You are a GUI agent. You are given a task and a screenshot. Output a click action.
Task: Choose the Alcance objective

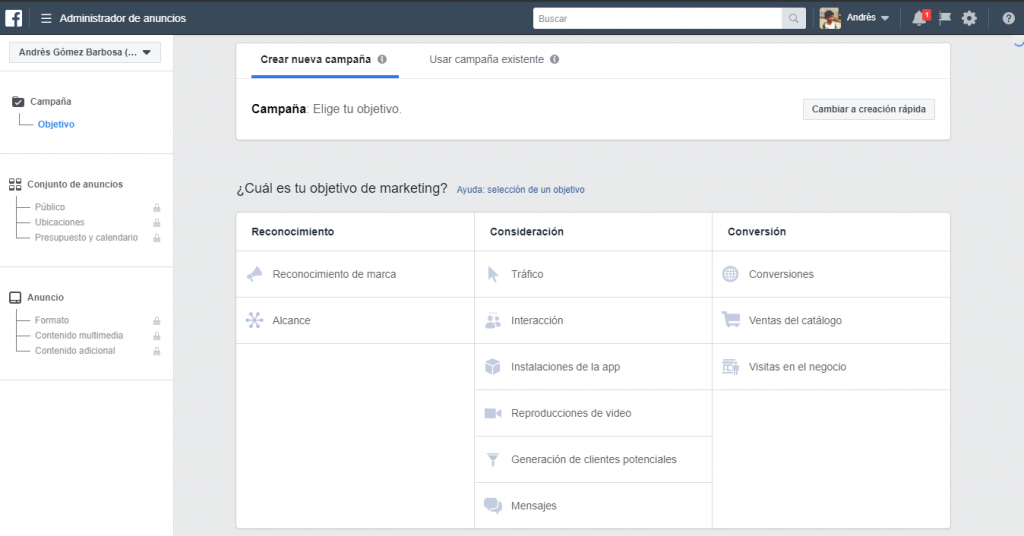click(355, 321)
